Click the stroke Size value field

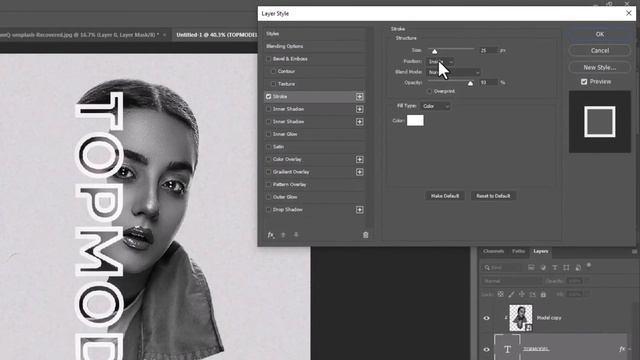tap(488, 51)
